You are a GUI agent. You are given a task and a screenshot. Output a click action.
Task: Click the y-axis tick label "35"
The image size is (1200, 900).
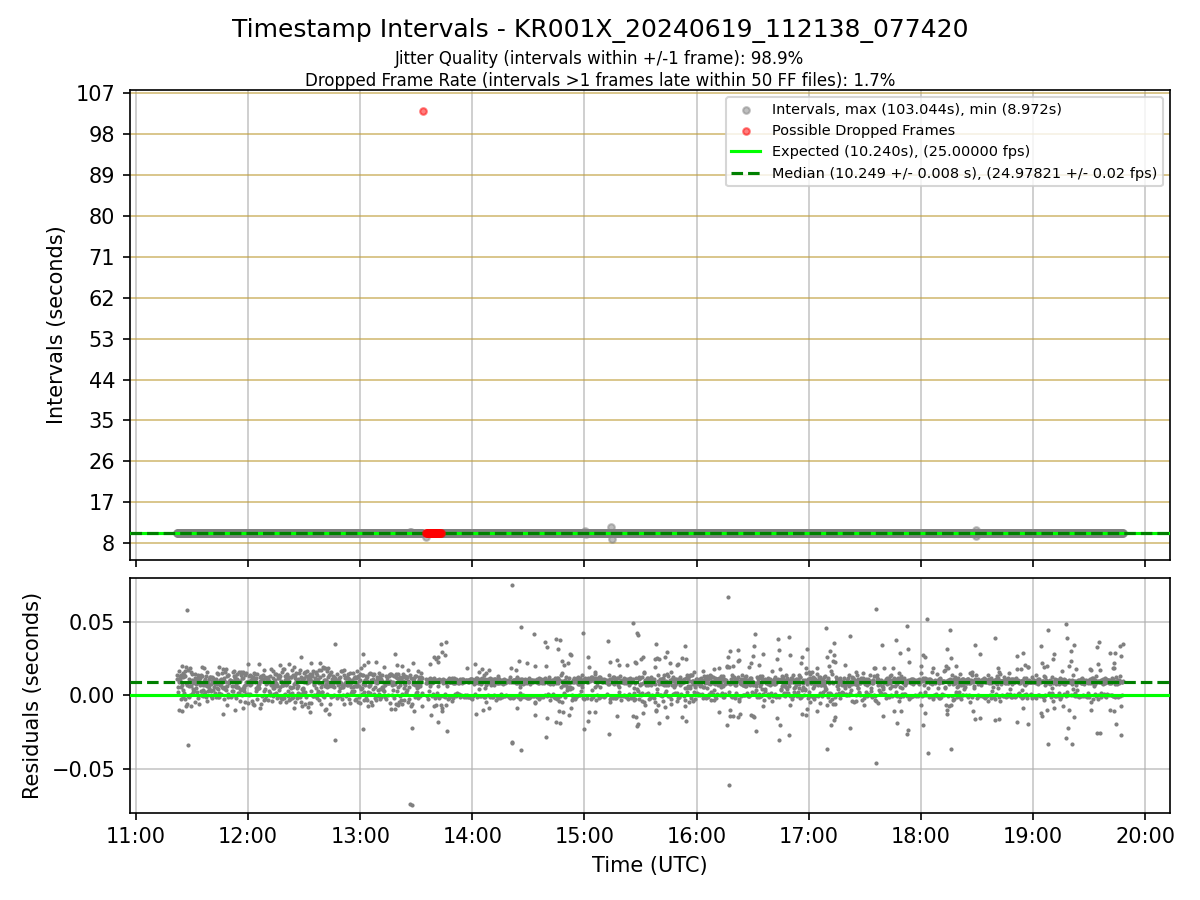(104, 420)
